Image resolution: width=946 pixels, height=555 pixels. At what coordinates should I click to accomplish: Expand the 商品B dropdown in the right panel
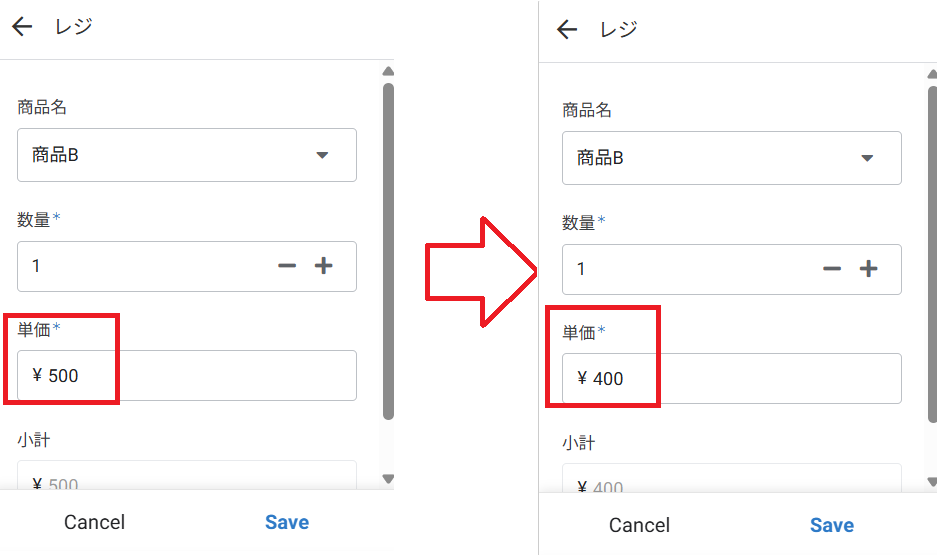(x=867, y=158)
